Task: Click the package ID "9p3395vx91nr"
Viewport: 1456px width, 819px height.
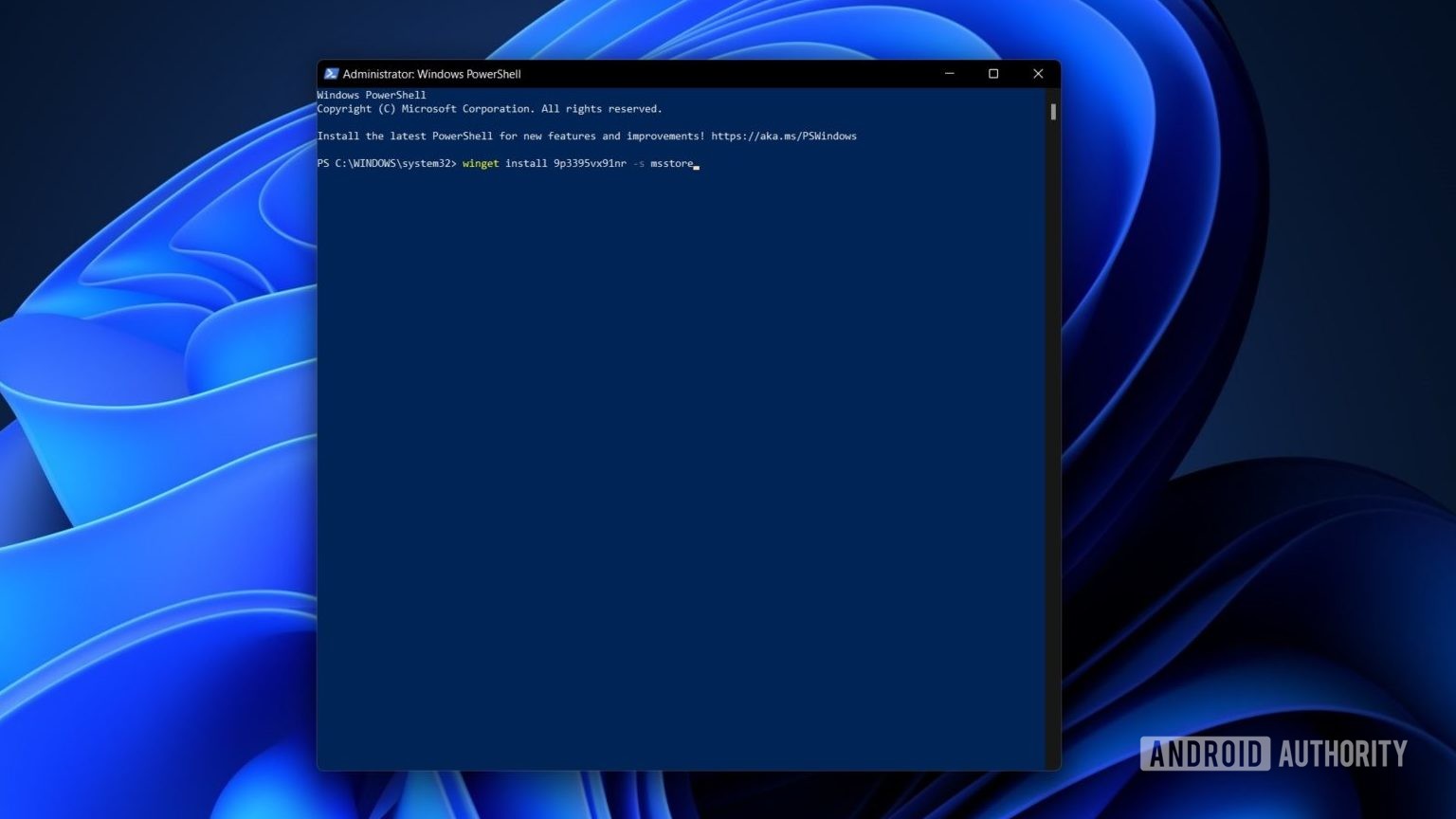Action: tap(590, 164)
